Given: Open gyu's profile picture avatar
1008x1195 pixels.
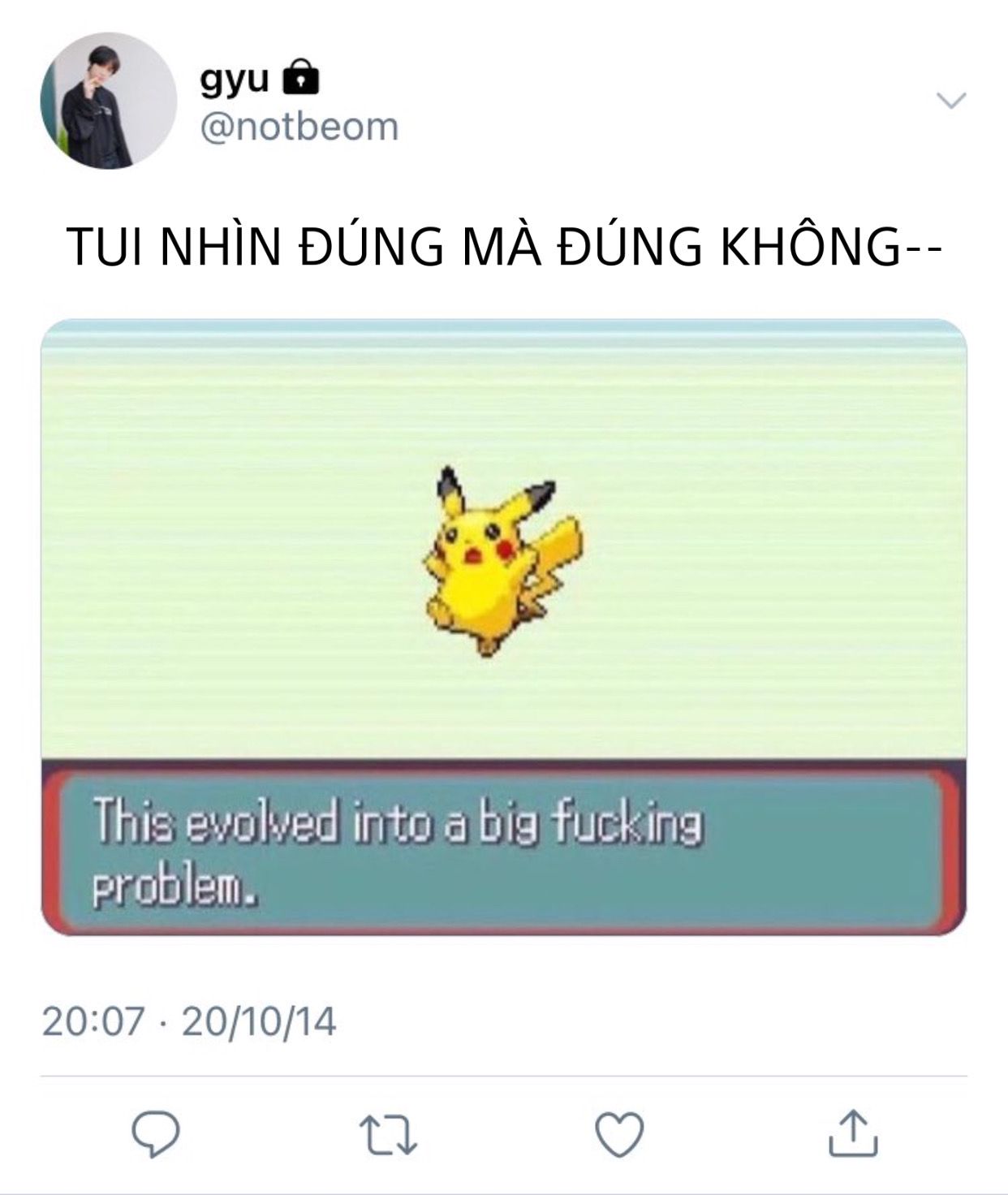Looking at the screenshot, I should 108,101.
